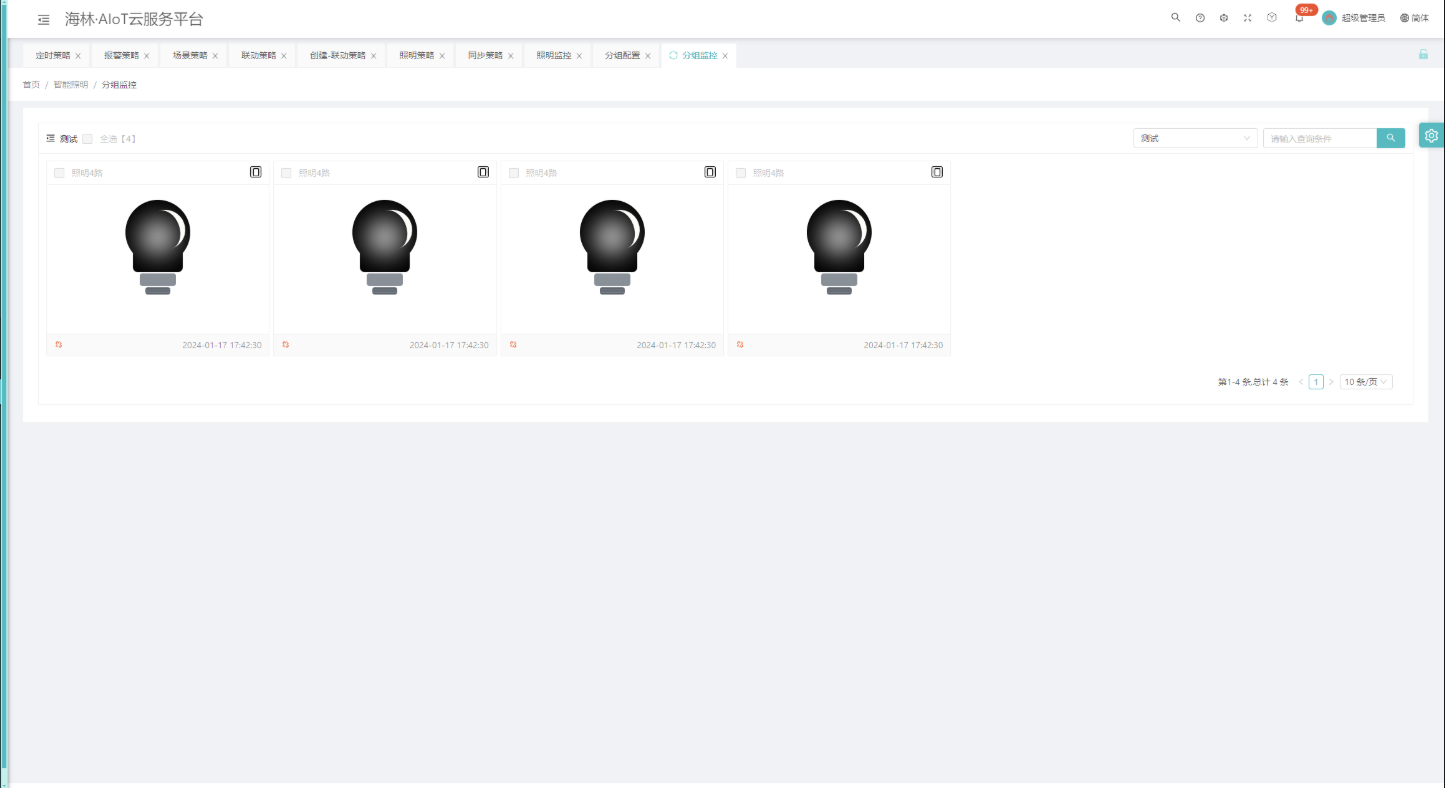
Task: Toggle fullscreen with the expand-arrows icon
Action: [x=1248, y=18]
